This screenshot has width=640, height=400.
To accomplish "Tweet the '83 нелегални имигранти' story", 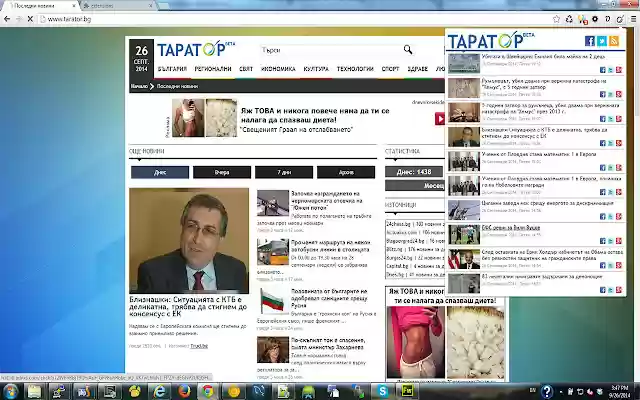I will point(611,290).
